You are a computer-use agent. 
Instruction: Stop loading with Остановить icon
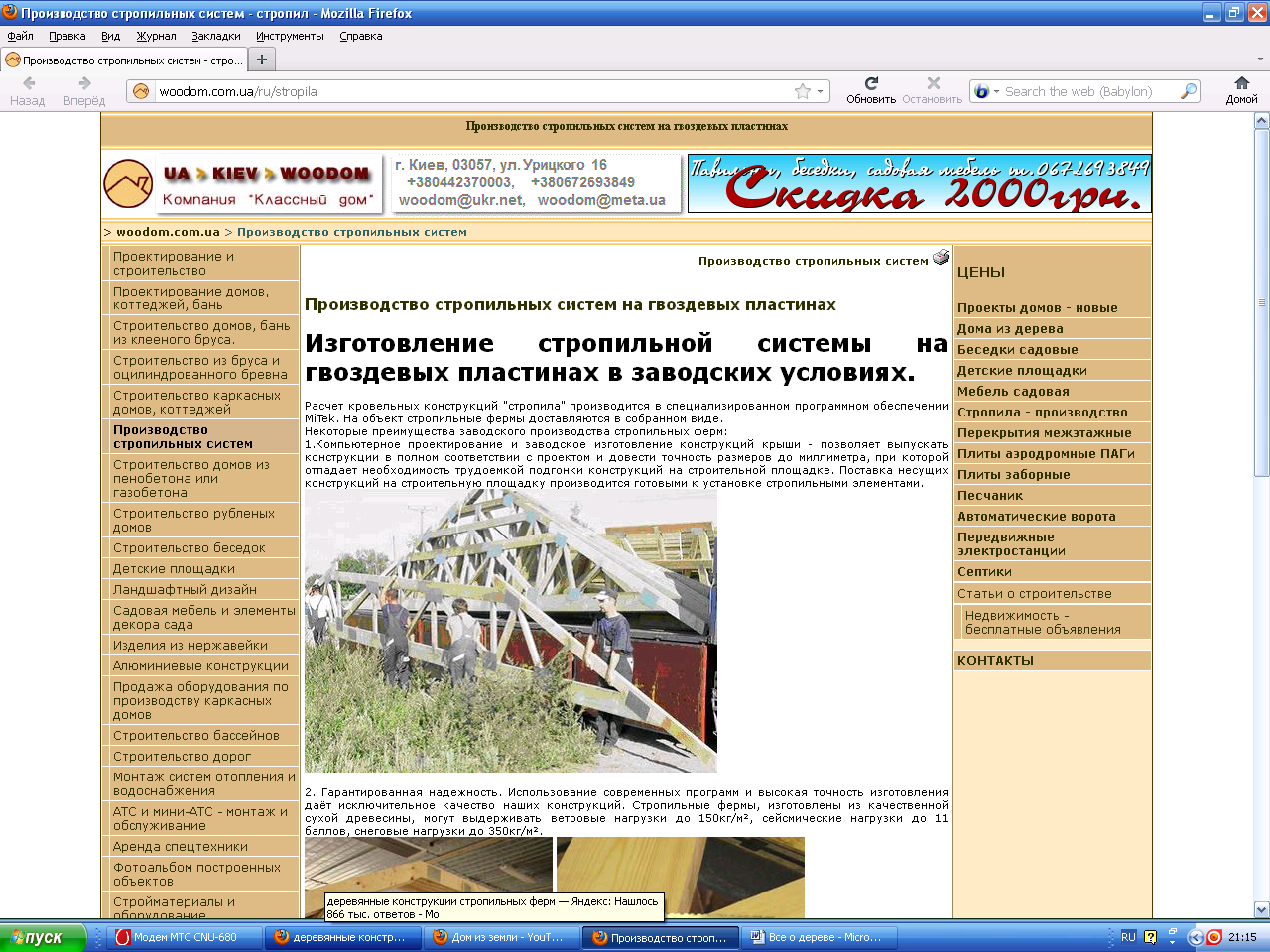click(x=933, y=83)
